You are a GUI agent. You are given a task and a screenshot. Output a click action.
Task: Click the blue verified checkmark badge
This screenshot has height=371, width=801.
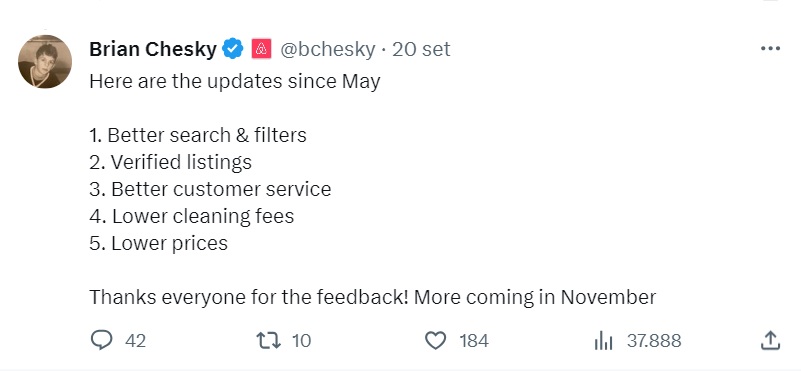[x=232, y=49]
